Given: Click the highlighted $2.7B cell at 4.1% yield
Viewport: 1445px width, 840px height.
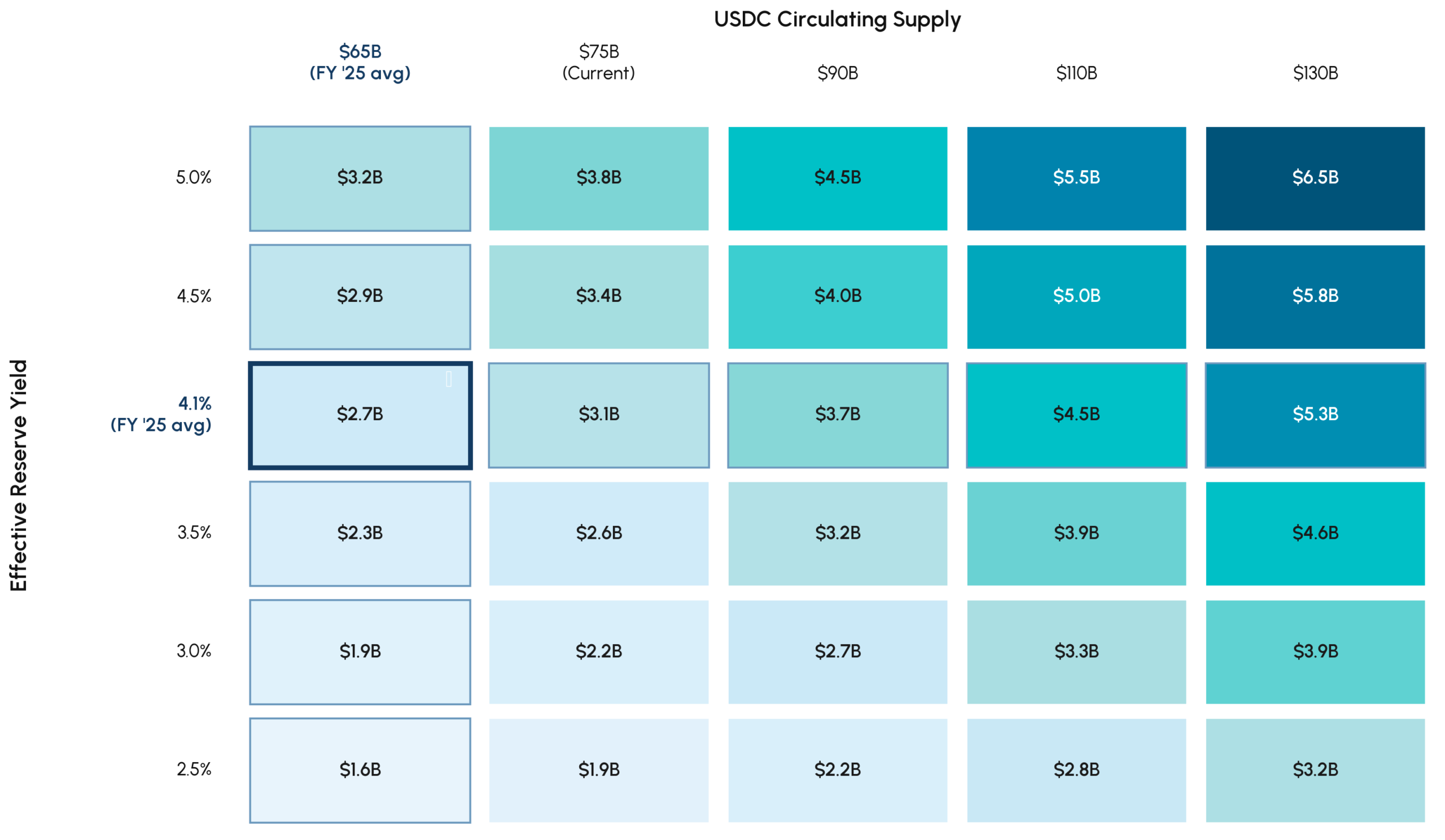Looking at the screenshot, I should [360, 415].
